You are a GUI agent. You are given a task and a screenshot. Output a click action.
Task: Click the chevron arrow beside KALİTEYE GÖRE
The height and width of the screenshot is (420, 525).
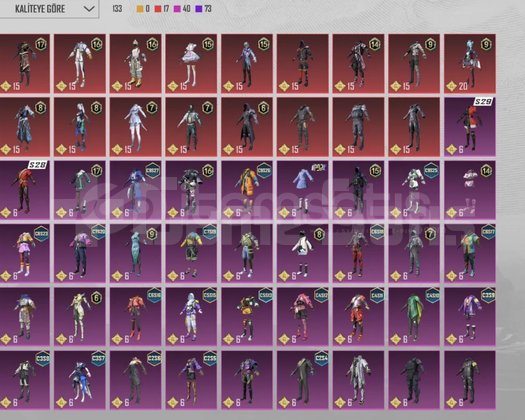pyautogui.click(x=89, y=9)
